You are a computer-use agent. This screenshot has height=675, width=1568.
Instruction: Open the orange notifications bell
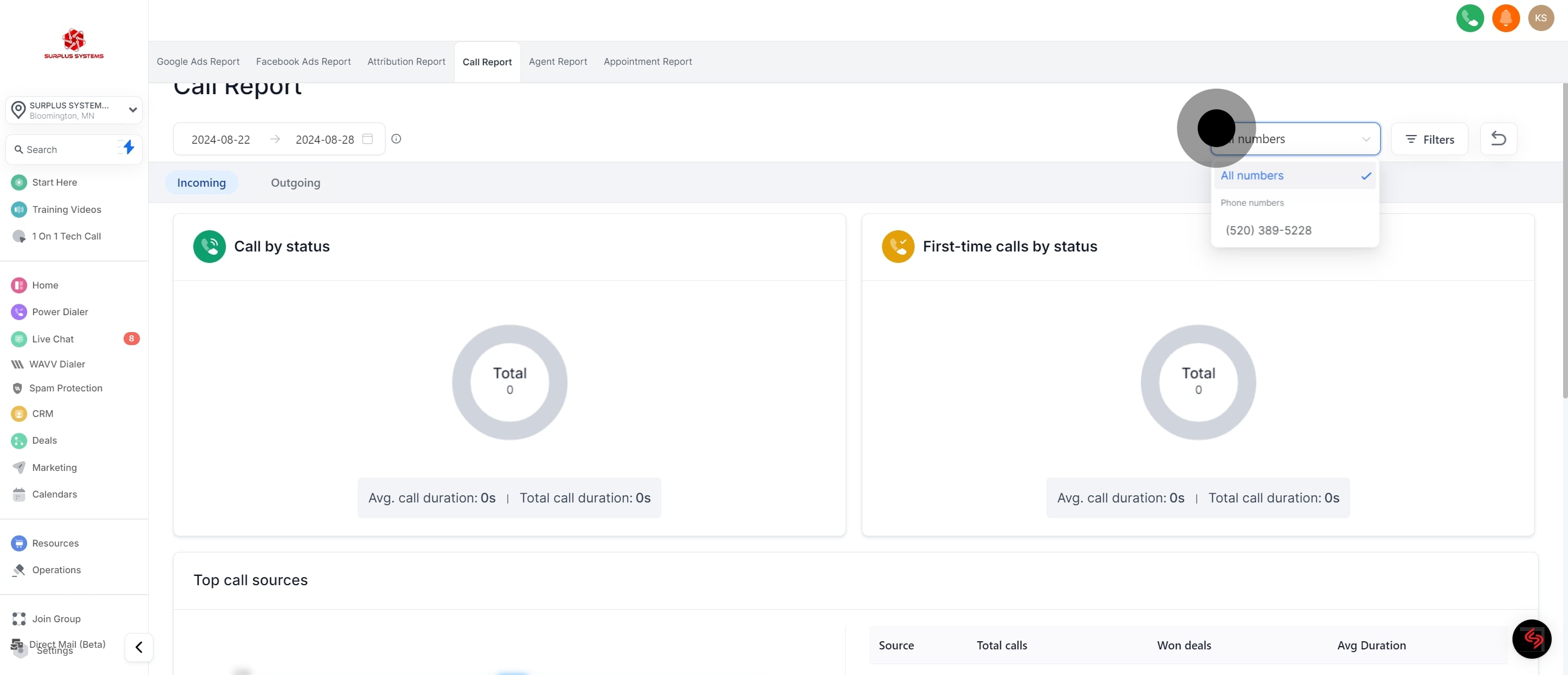pos(1505,19)
